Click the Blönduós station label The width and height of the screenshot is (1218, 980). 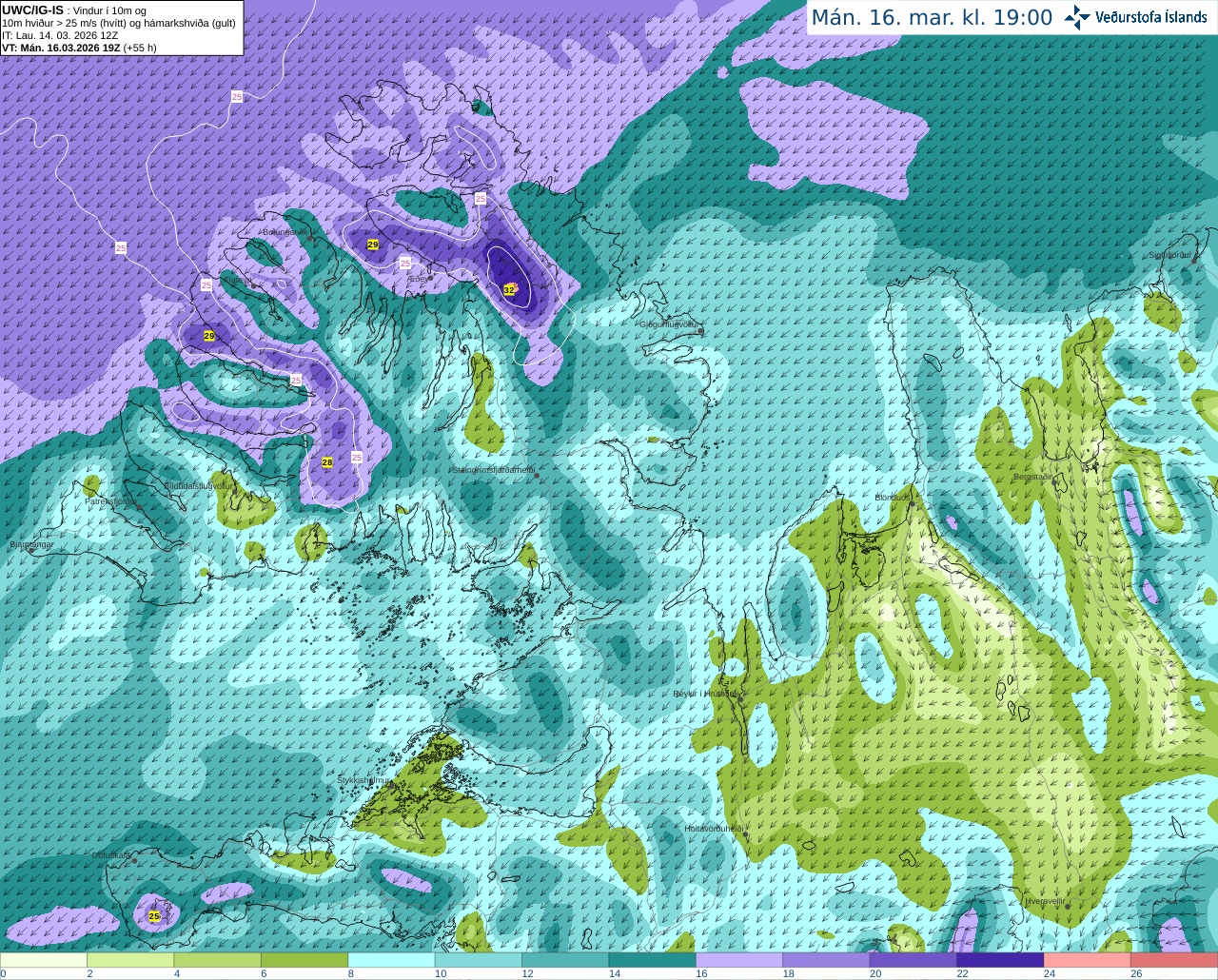point(893,498)
